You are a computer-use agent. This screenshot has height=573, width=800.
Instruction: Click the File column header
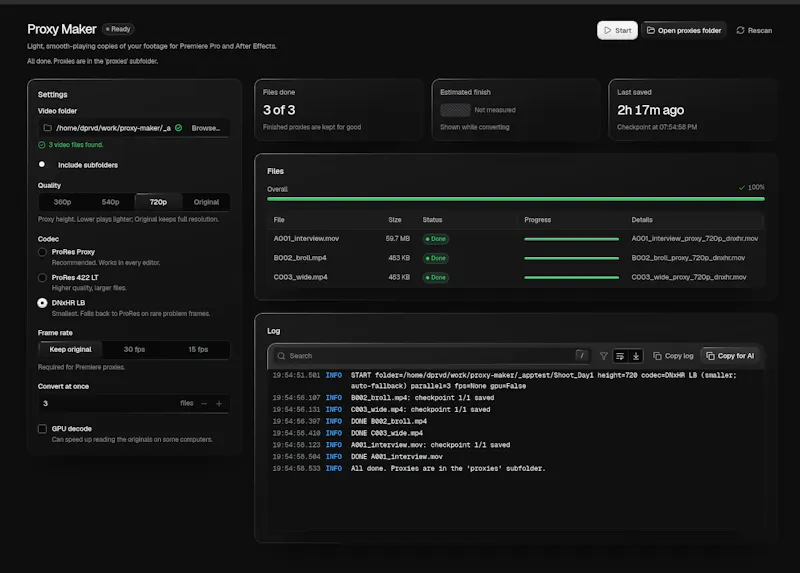[x=279, y=220]
